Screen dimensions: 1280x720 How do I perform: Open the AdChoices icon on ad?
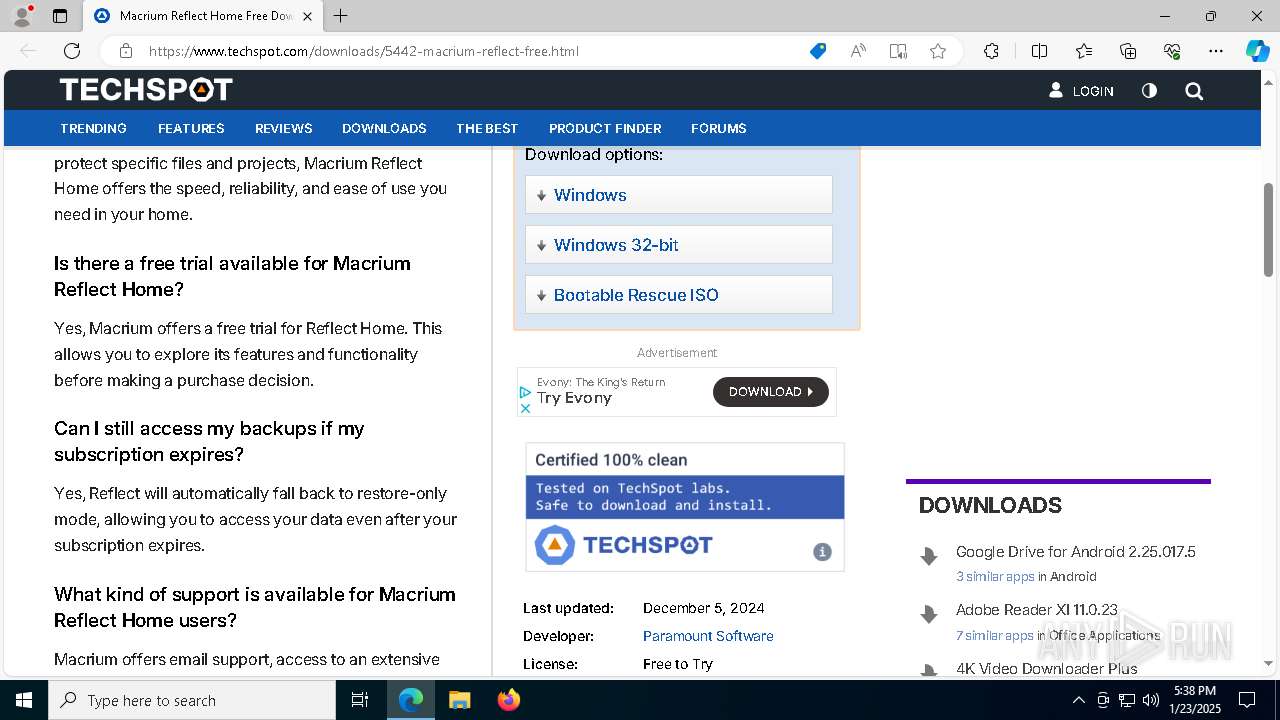point(525,393)
